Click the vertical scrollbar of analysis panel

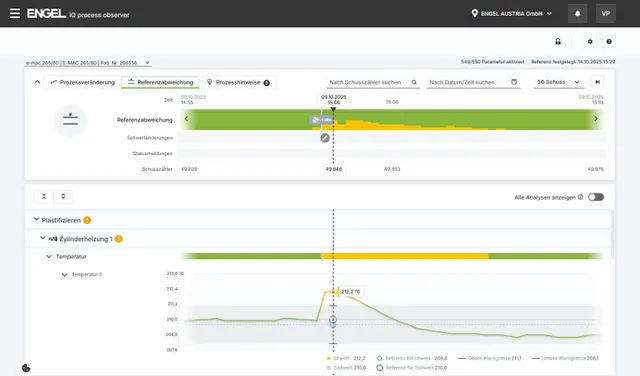612,235
